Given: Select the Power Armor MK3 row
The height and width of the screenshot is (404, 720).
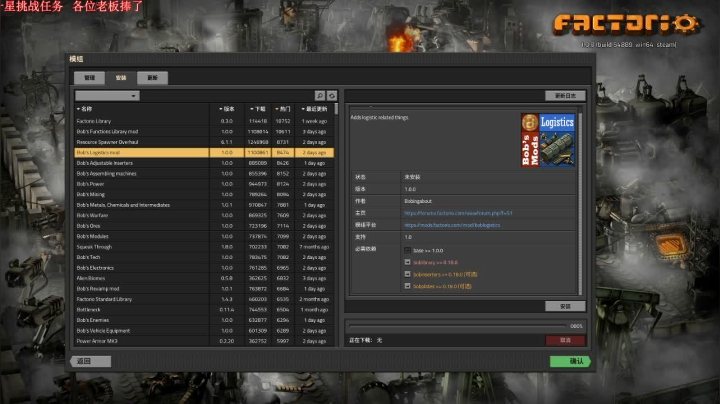Looking at the screenshot, I should pos(204,341).
